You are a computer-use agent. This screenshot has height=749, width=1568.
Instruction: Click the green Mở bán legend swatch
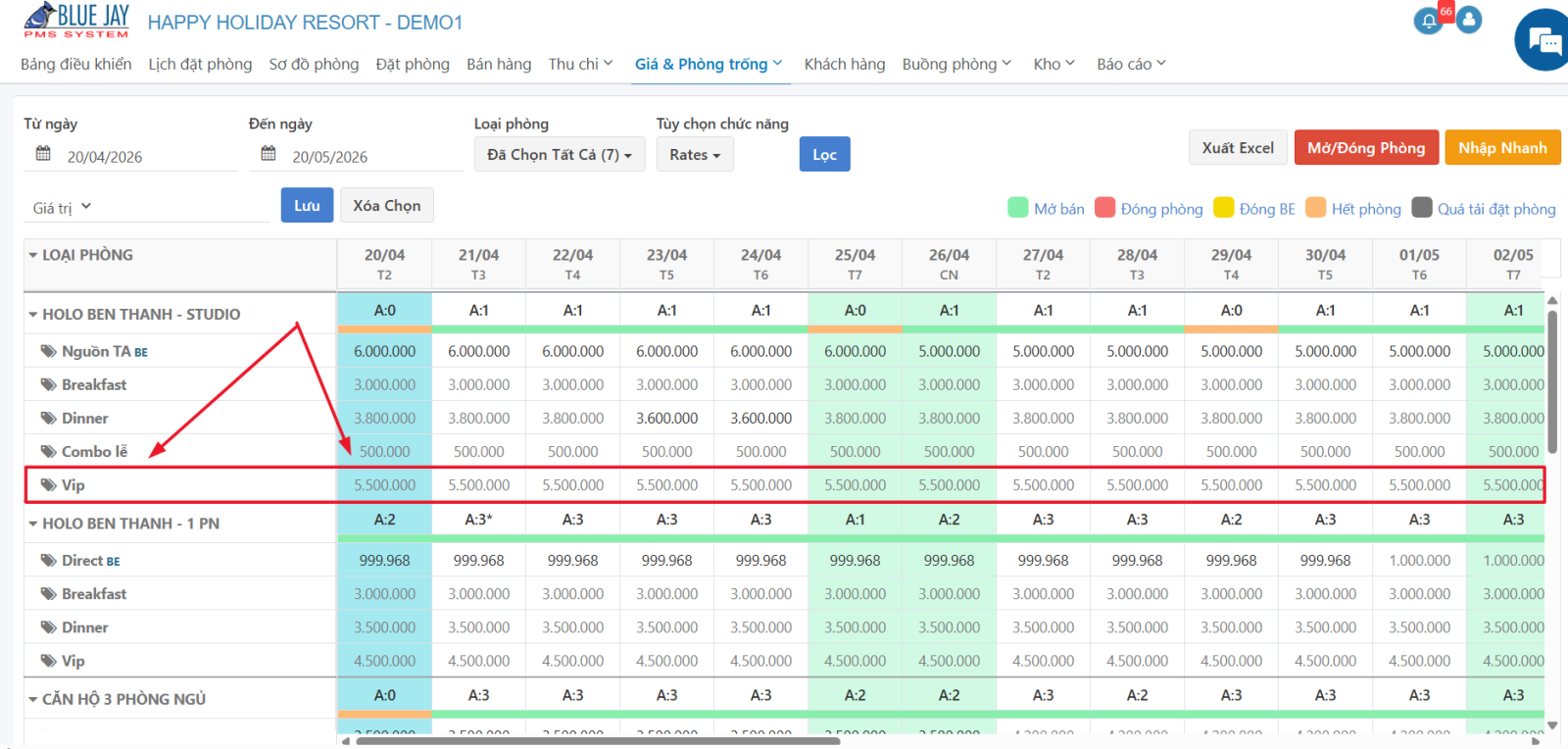1017,208
